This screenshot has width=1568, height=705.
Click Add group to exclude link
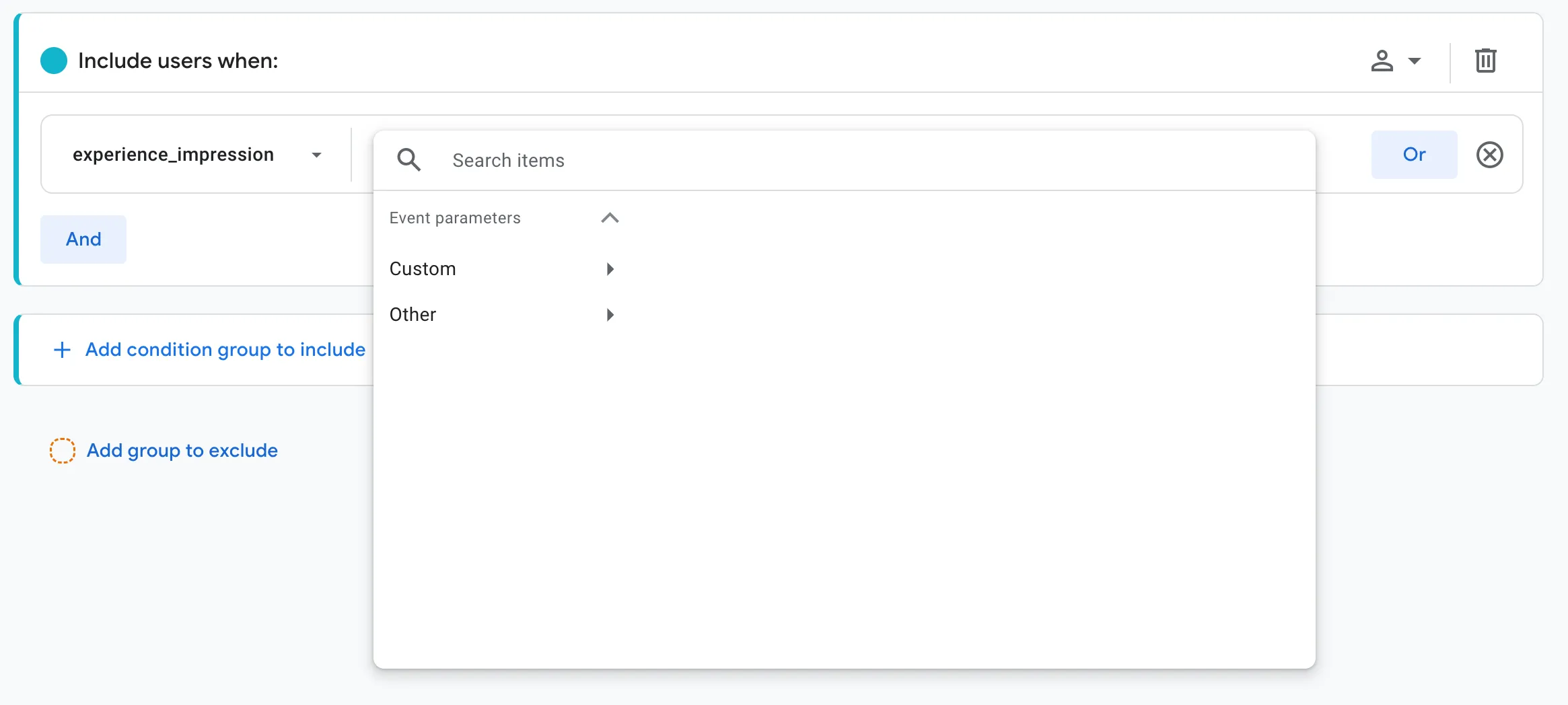coord(182,451)
